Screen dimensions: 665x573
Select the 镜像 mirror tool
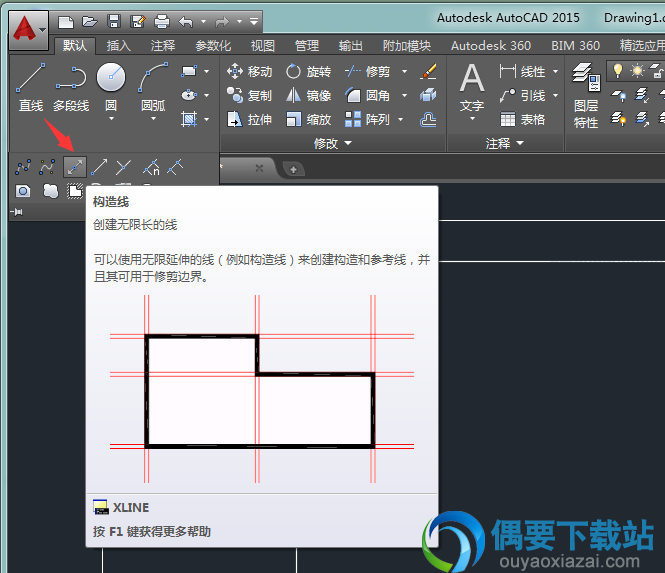[308, 95]
